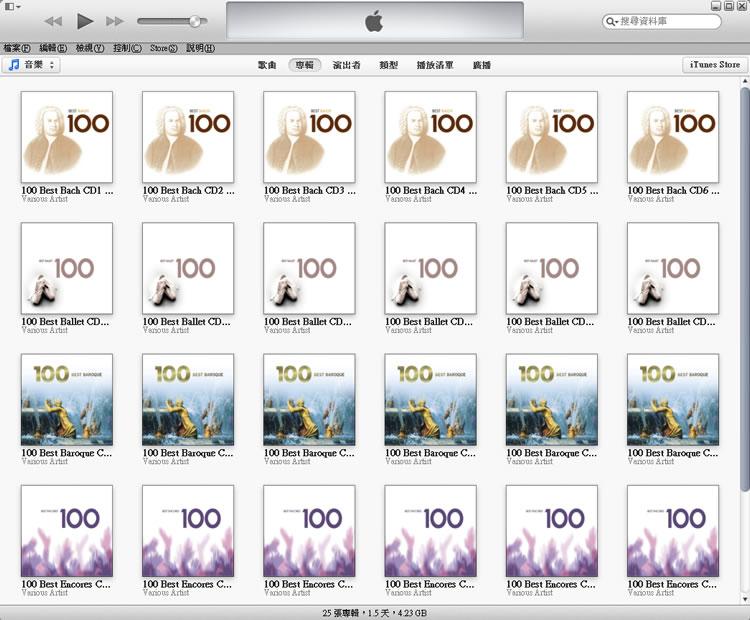The image size is (750, 620).
Task: Select the 100 Best Bach CD1 album cover
Action: tap(67, 137)
